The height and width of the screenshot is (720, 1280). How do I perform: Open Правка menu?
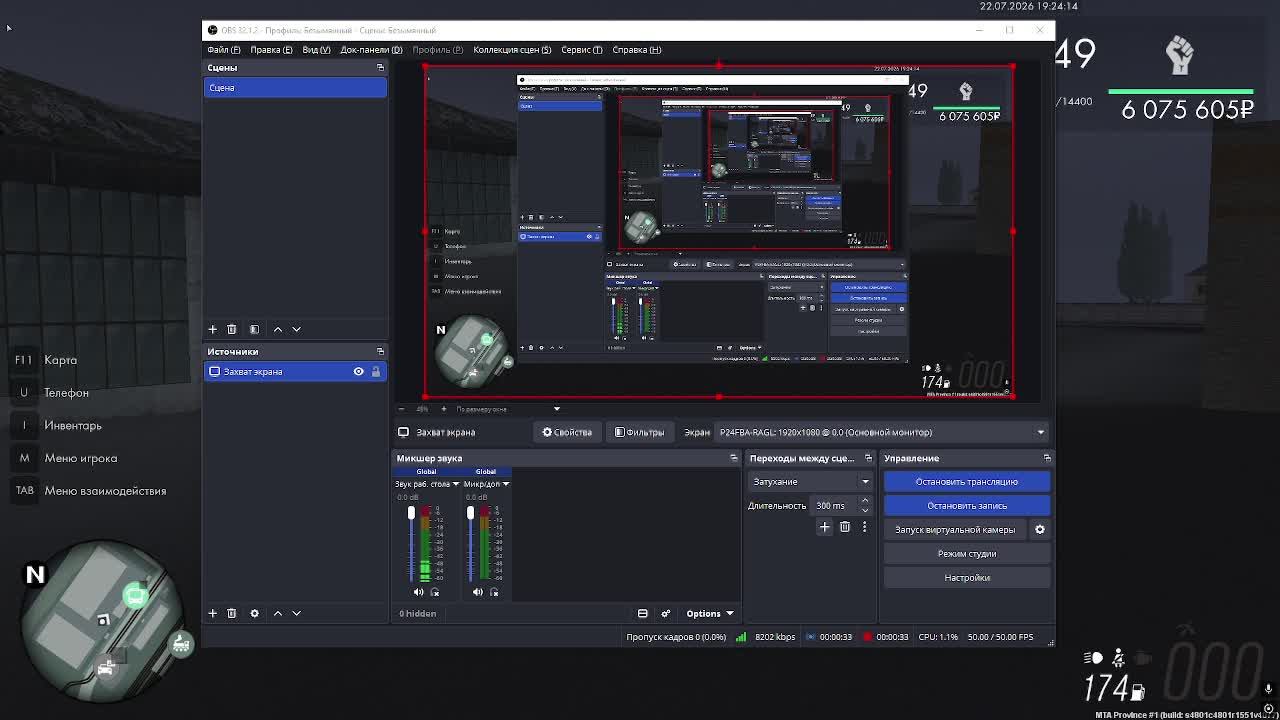271,50
